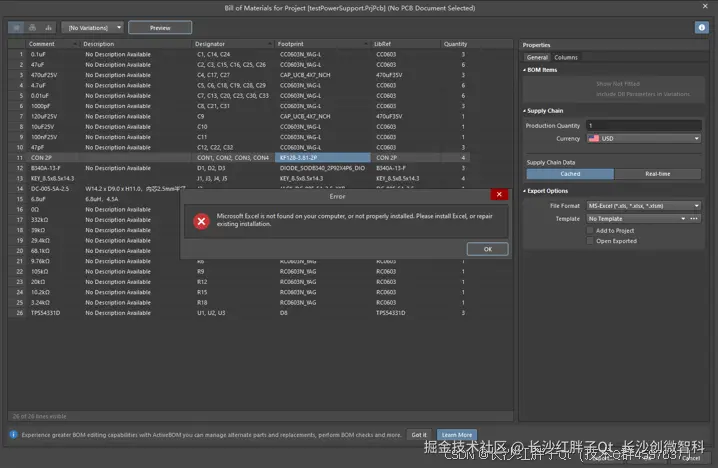The height and width of the screenshot is (468, 718).
Task: Sort by the Designator column header
Action: 233,44
